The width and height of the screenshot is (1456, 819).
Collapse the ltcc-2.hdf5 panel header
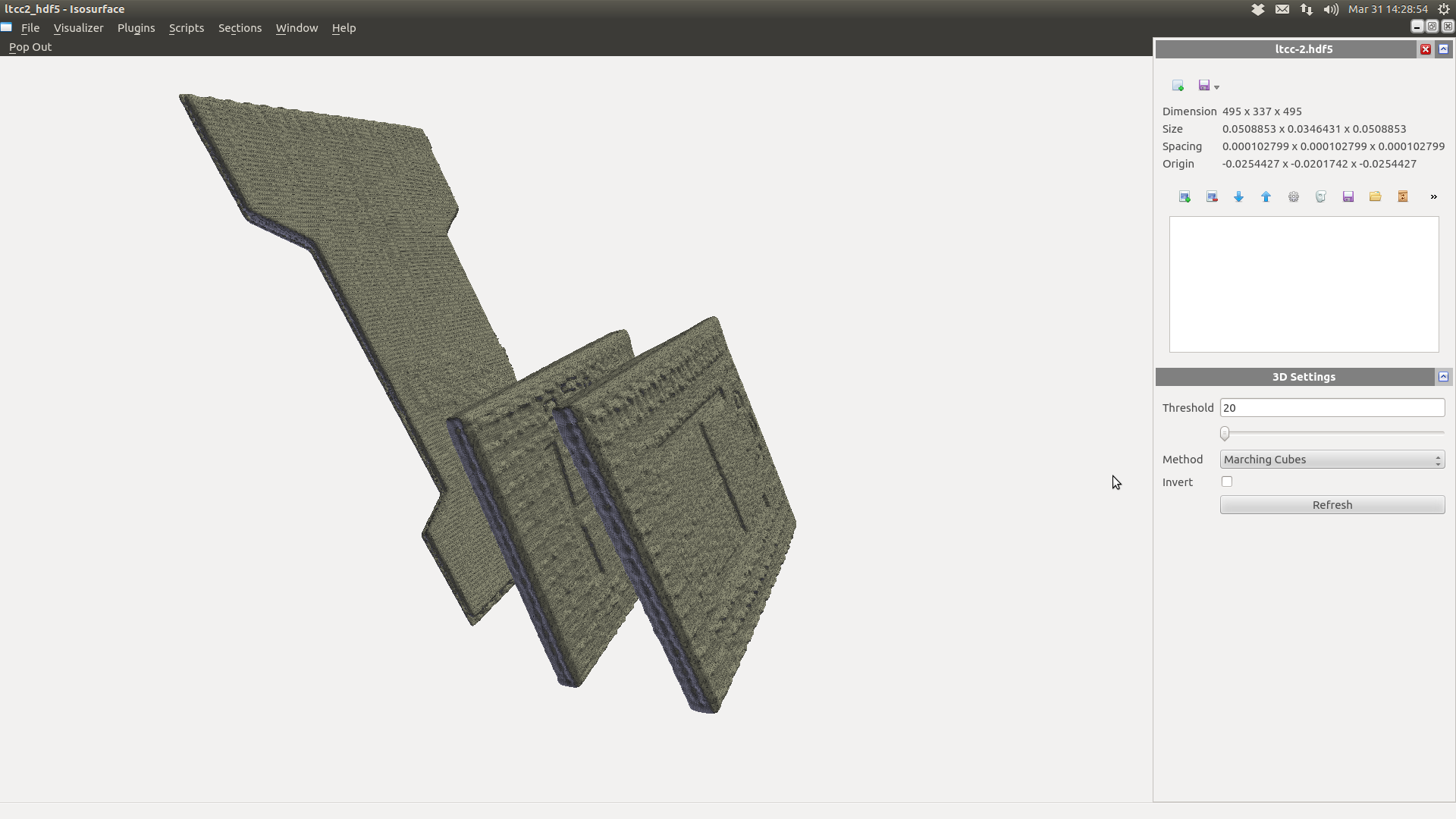[1444, 49]
